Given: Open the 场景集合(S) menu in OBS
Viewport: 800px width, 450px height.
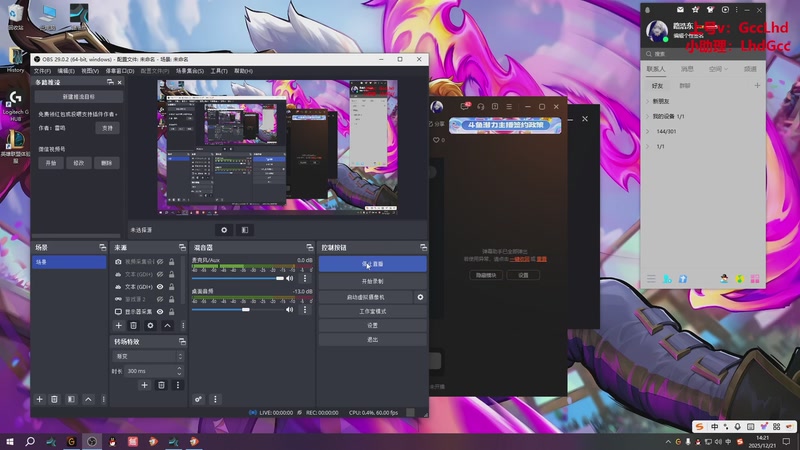Looking at the screenshot, I should 190,71.
